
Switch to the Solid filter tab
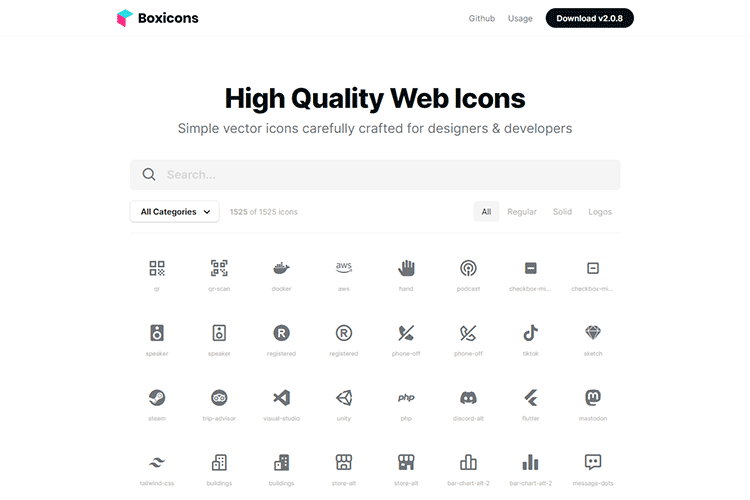point(562,212)
